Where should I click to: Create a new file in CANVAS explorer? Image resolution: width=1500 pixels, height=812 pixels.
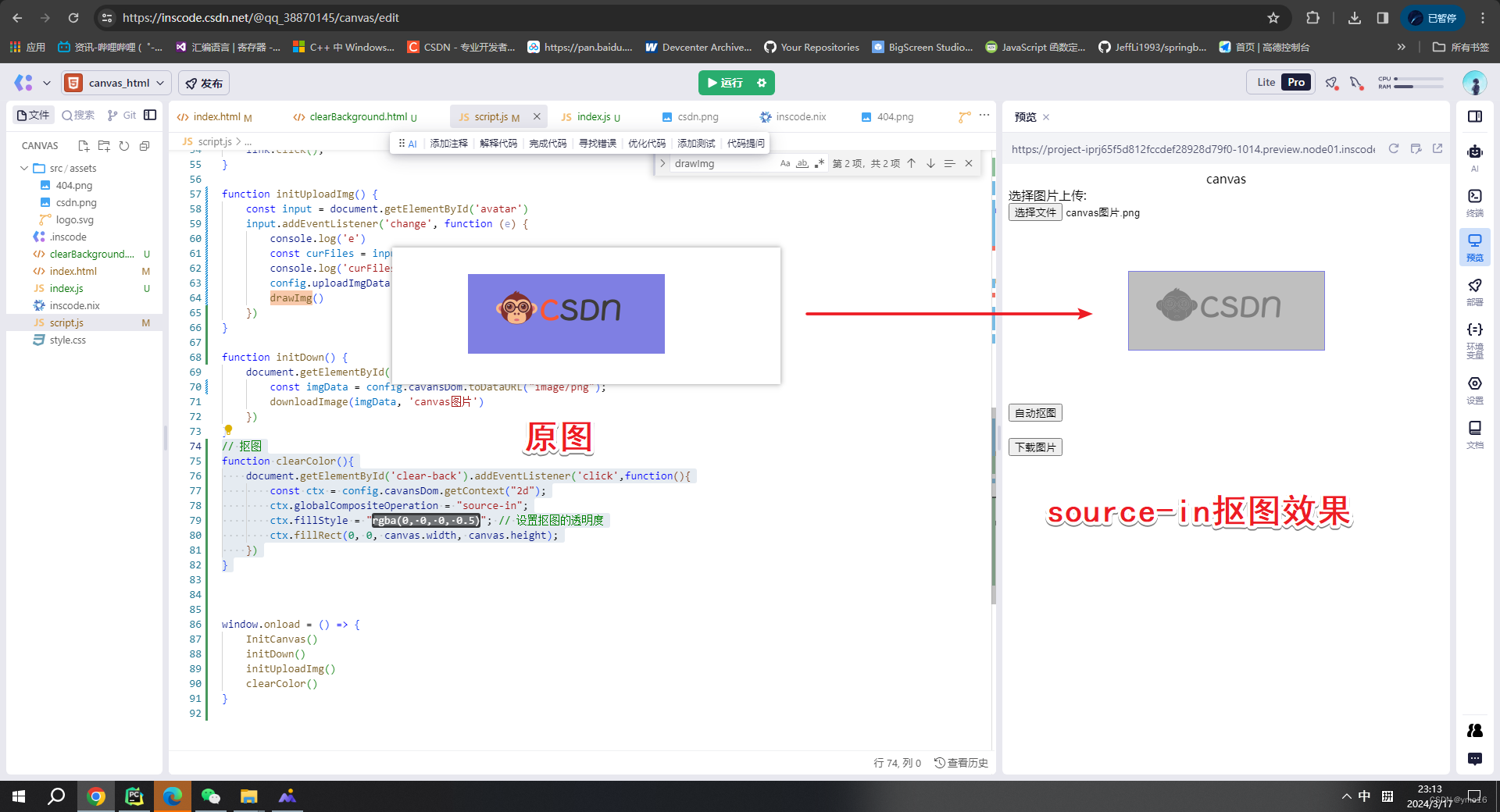[x=84, y=145]
